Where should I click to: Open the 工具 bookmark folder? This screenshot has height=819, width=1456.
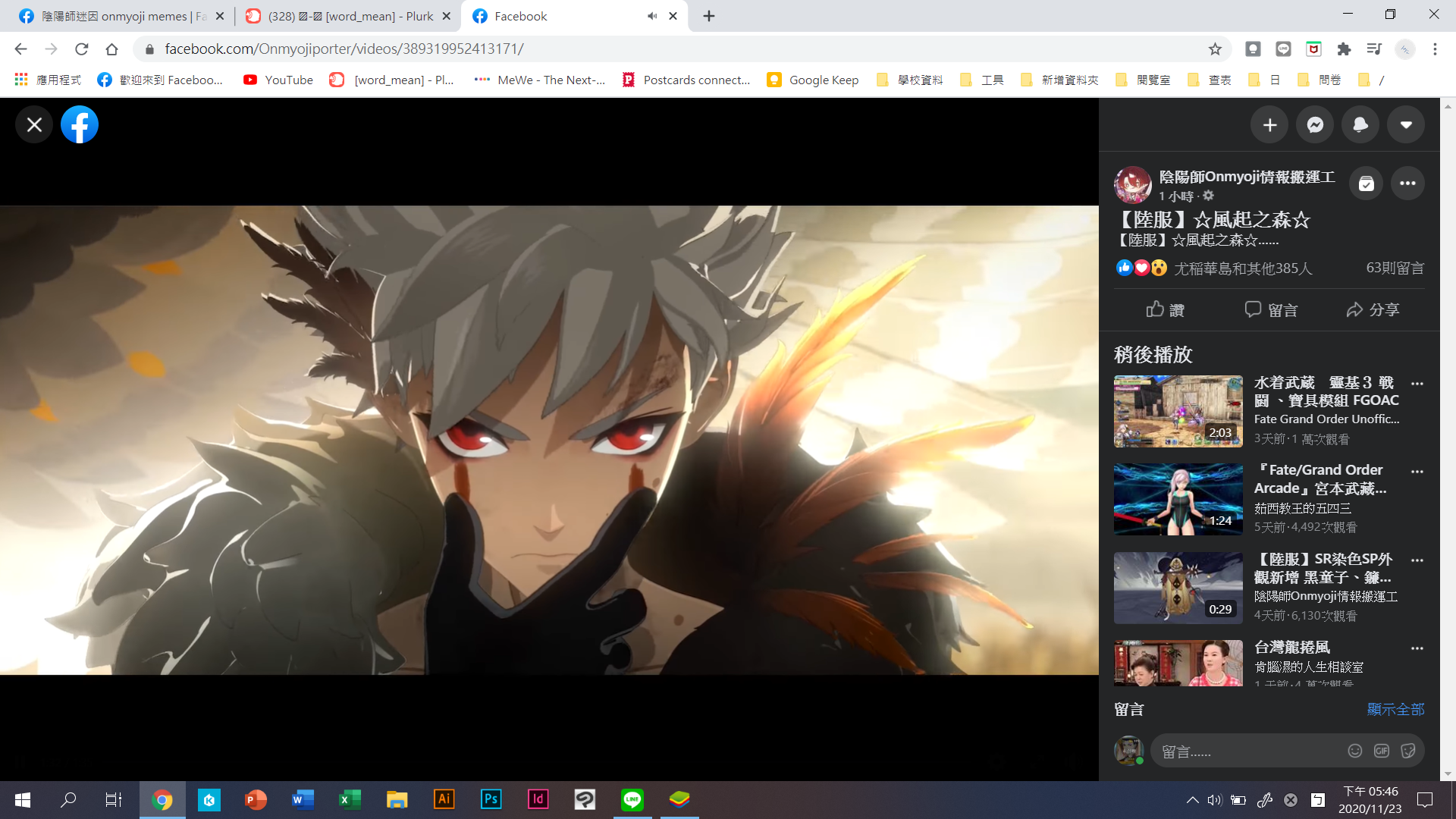[982, 80]
